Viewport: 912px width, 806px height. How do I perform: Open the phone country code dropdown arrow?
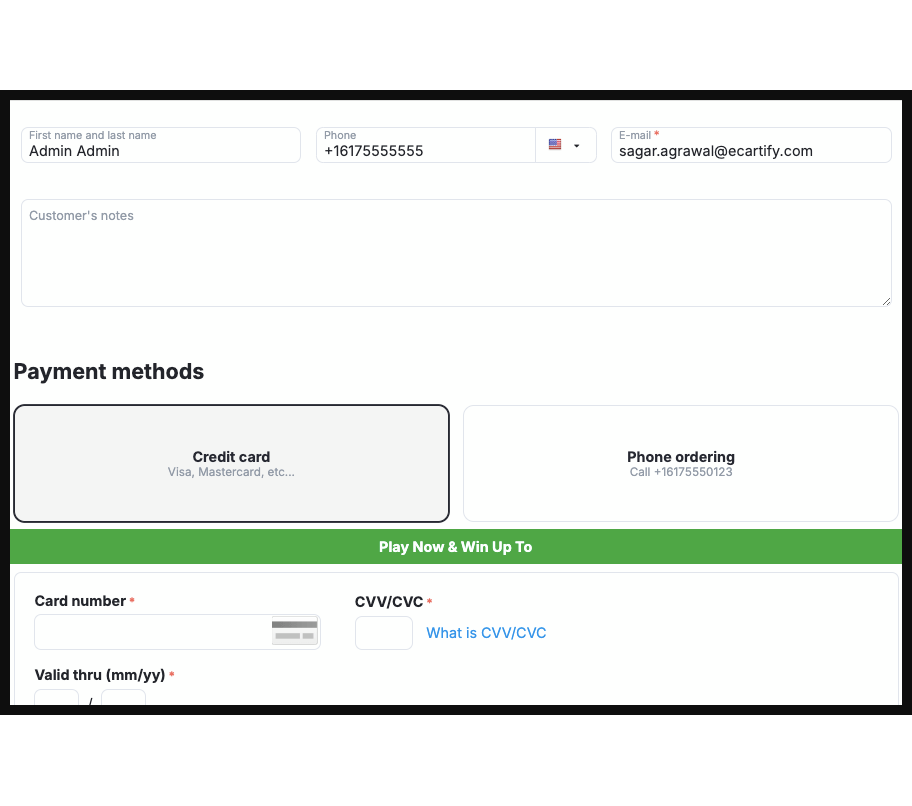[577, 146]
